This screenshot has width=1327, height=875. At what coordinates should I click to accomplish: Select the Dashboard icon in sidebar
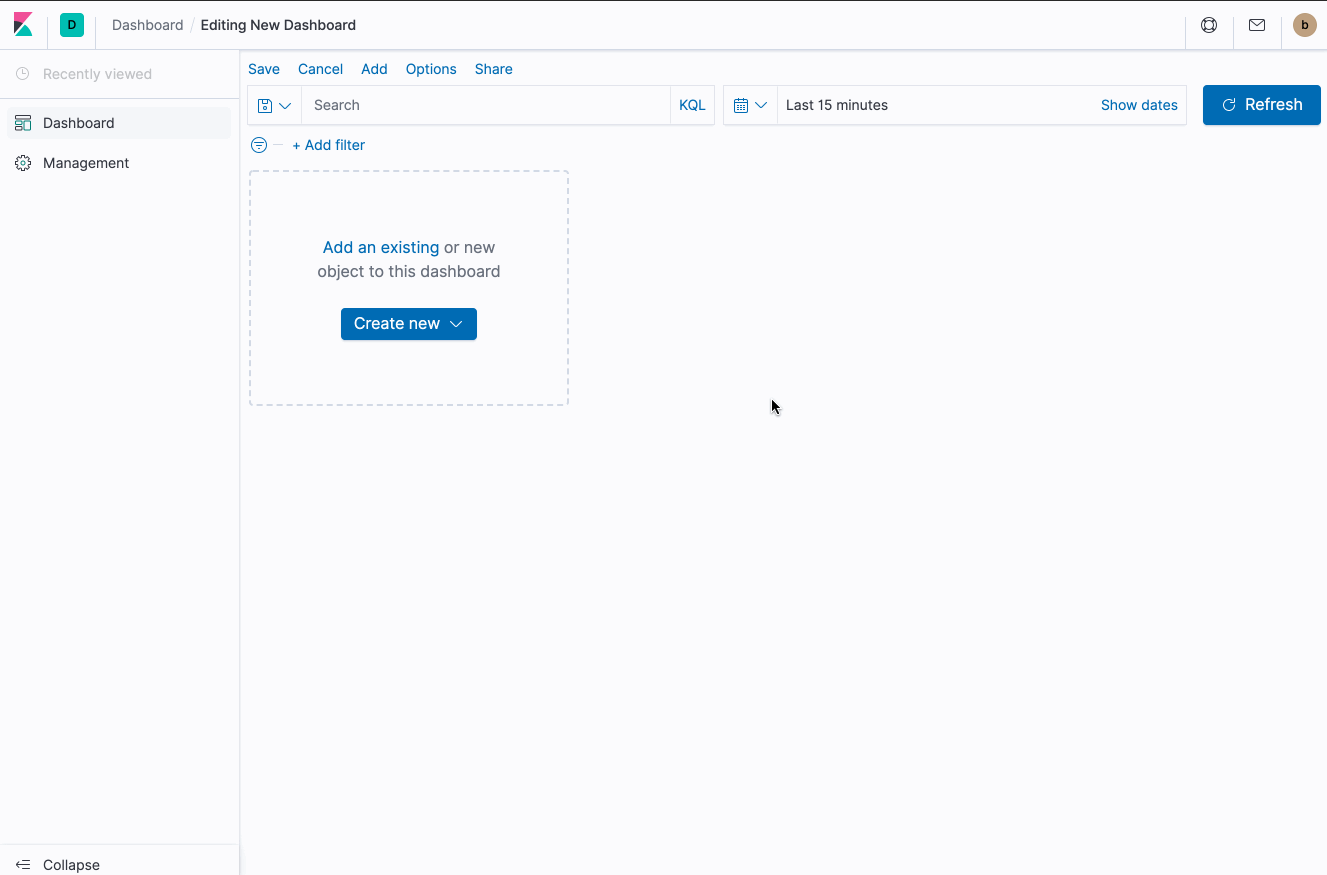click(22, 122)
